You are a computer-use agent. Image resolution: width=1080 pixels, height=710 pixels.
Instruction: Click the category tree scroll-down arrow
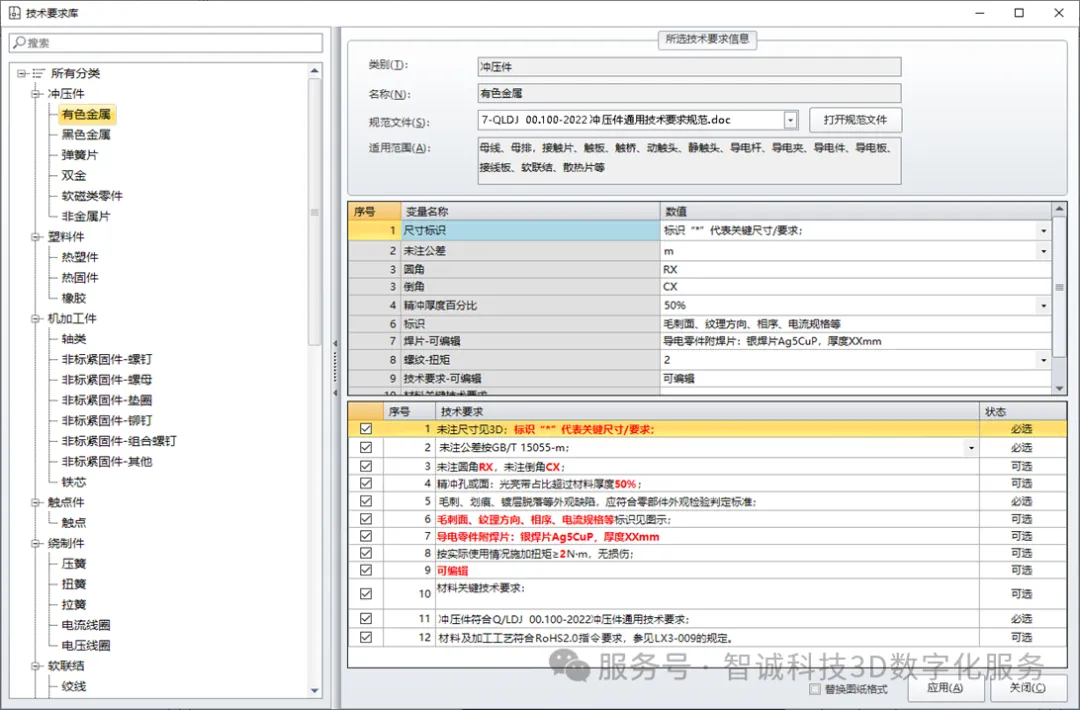(x=315, y=690)
